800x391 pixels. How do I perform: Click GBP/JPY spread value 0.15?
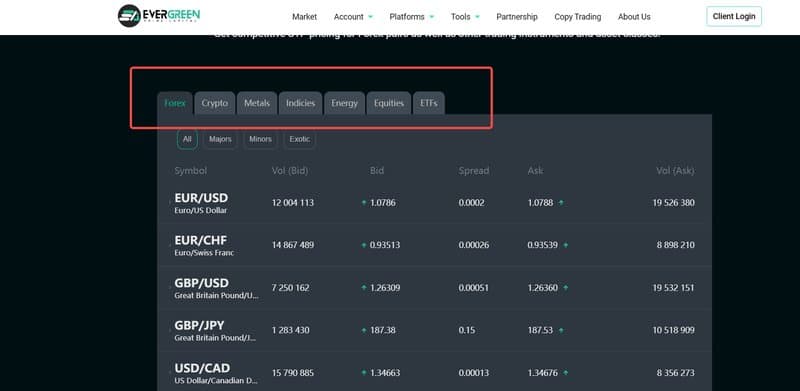click(467, 330)
